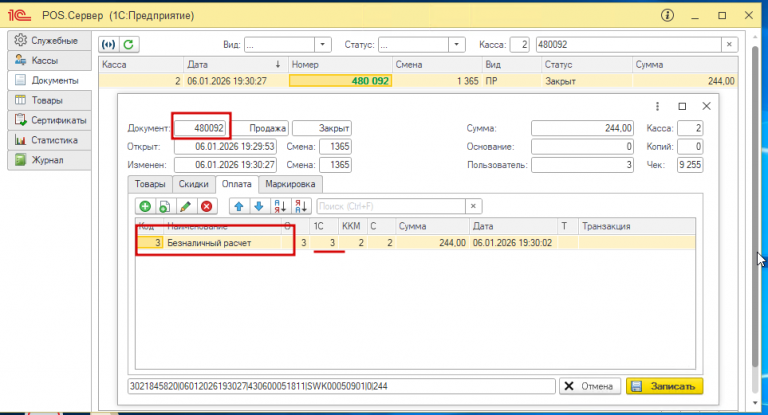Switch to the Товары tab
Screen dimensions: 768x415
150,184
